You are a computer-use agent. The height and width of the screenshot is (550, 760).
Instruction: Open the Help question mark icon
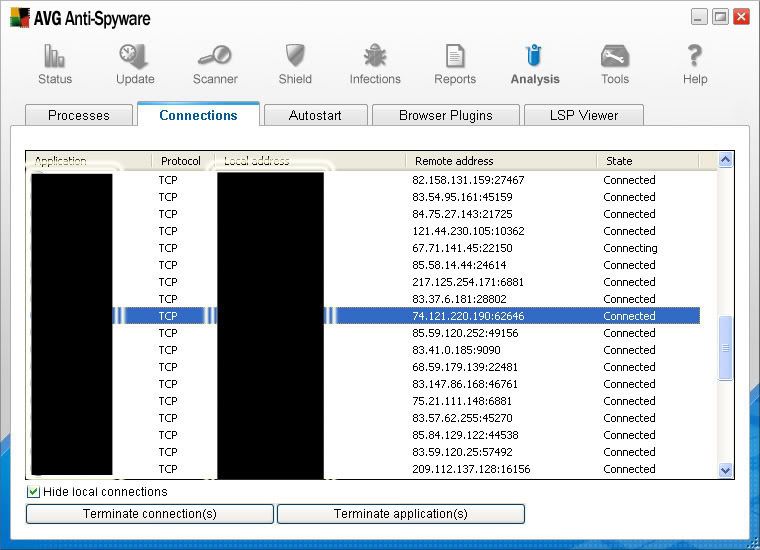click(x=695, y=55)
